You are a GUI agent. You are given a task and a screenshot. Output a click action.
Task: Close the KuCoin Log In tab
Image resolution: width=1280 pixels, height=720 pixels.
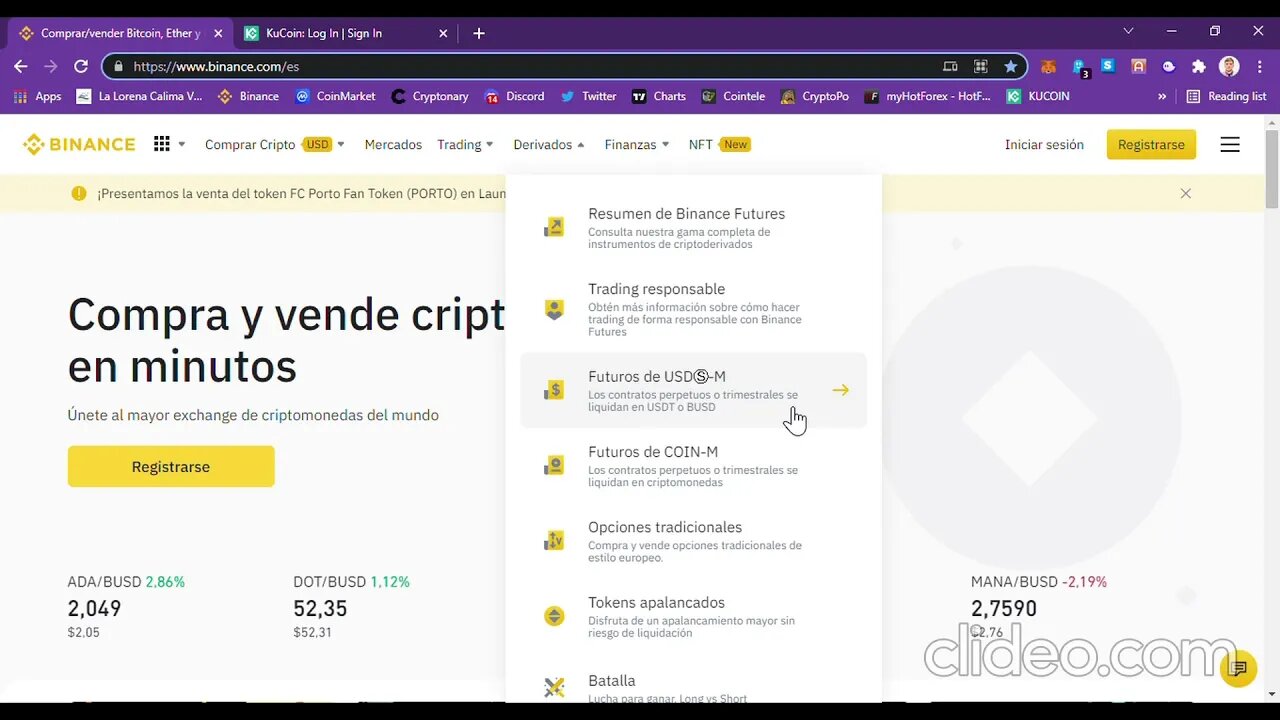443,33
